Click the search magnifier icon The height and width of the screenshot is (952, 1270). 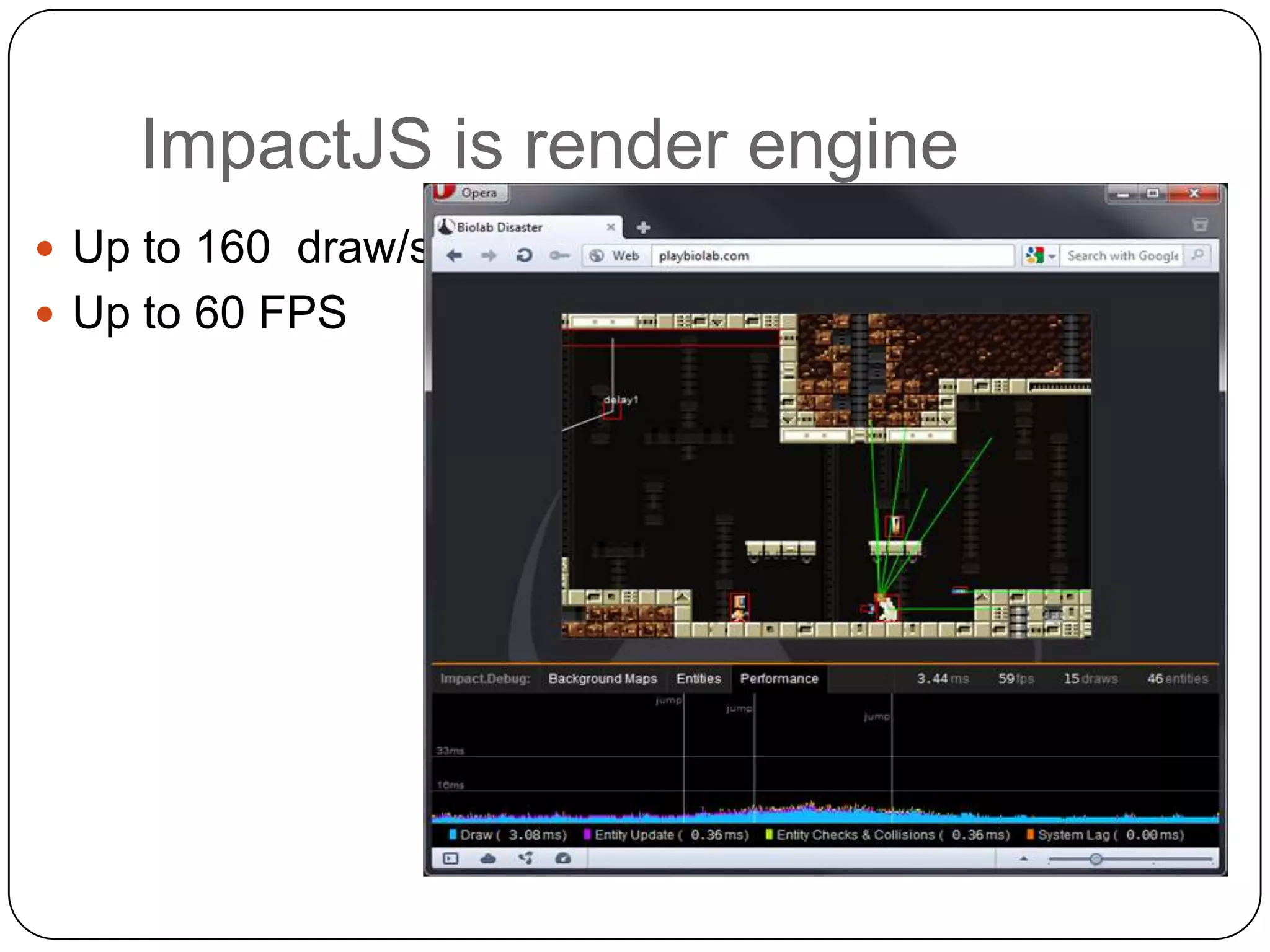(1198, 255)
